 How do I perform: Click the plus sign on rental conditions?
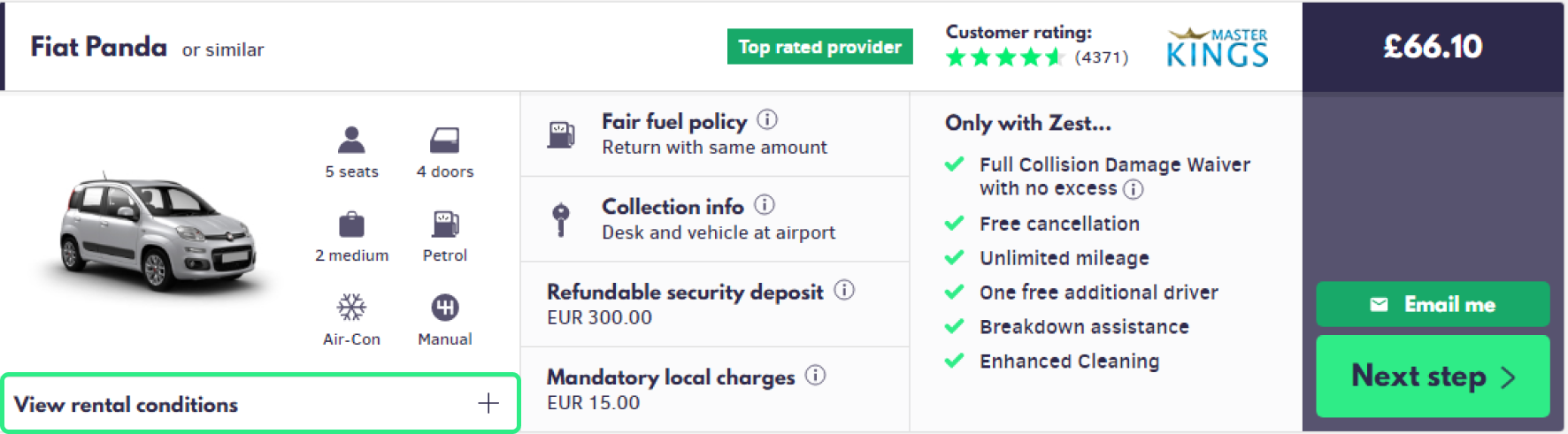pyautogui.click(x=488, y=404)
